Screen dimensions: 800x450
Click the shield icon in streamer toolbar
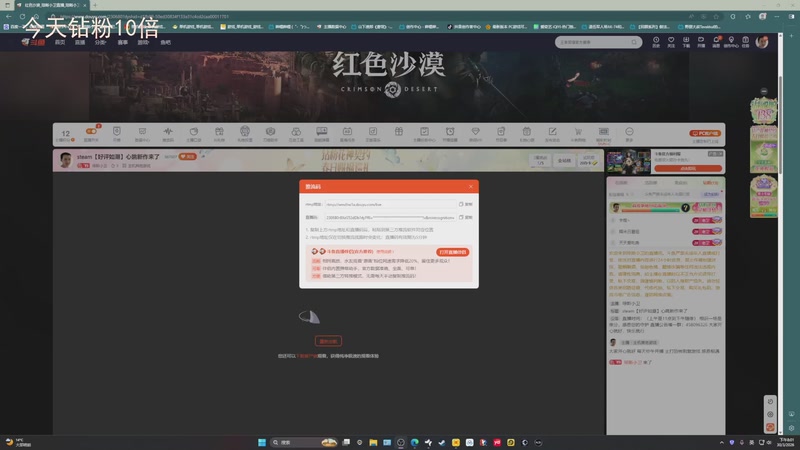[117, 132]
